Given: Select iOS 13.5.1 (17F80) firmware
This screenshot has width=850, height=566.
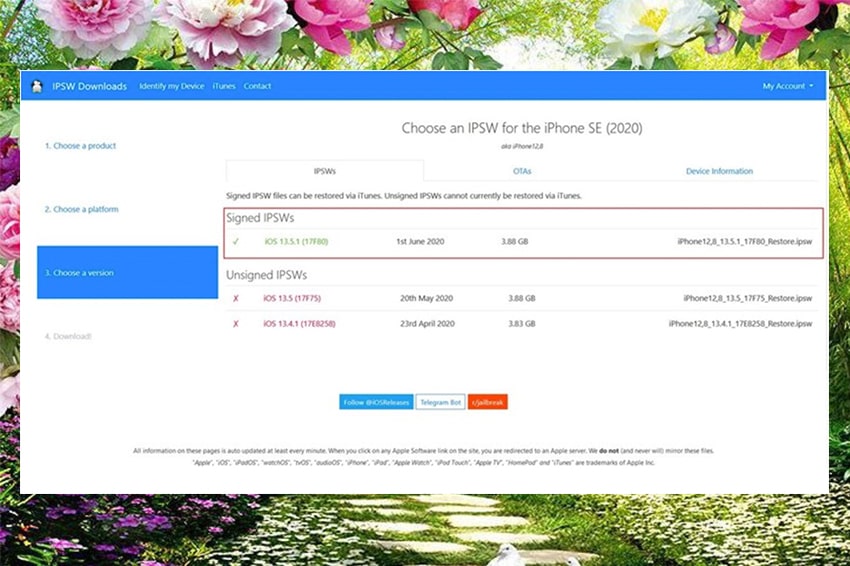Looking at the screenshot, I should [296, 242].
